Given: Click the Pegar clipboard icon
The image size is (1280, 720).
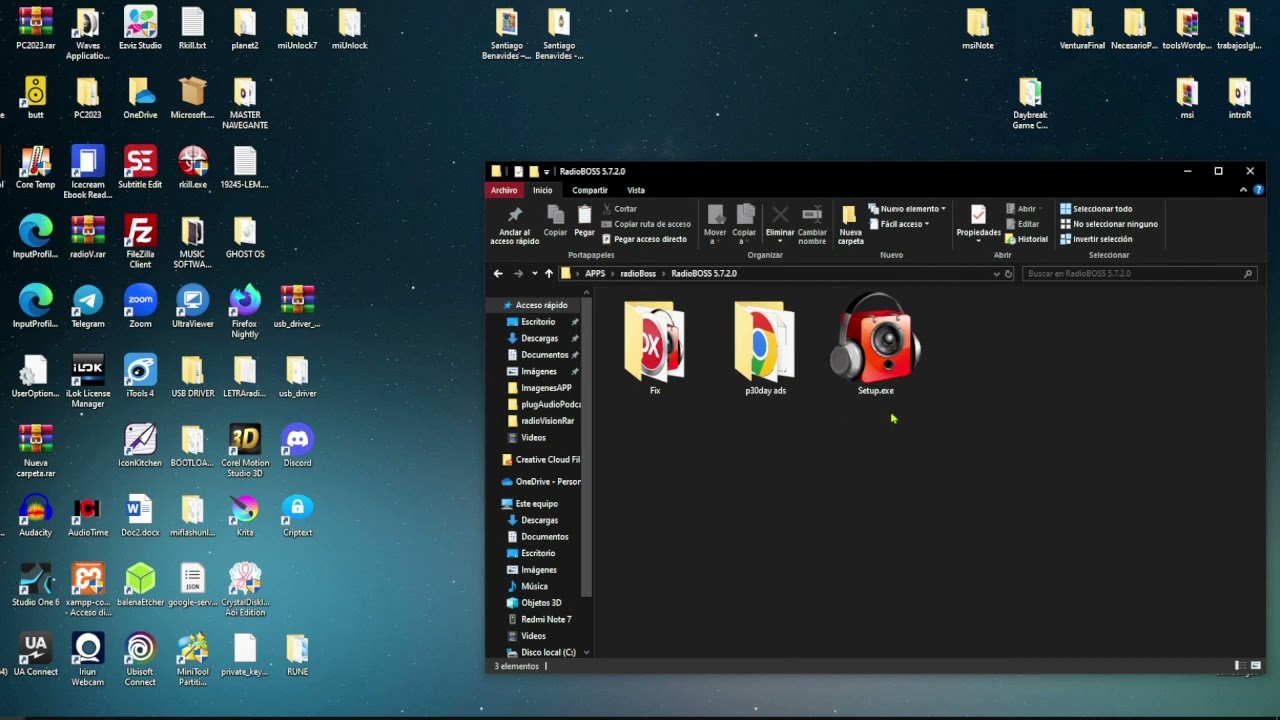Looking at the screenshot, I should (584, 221).
